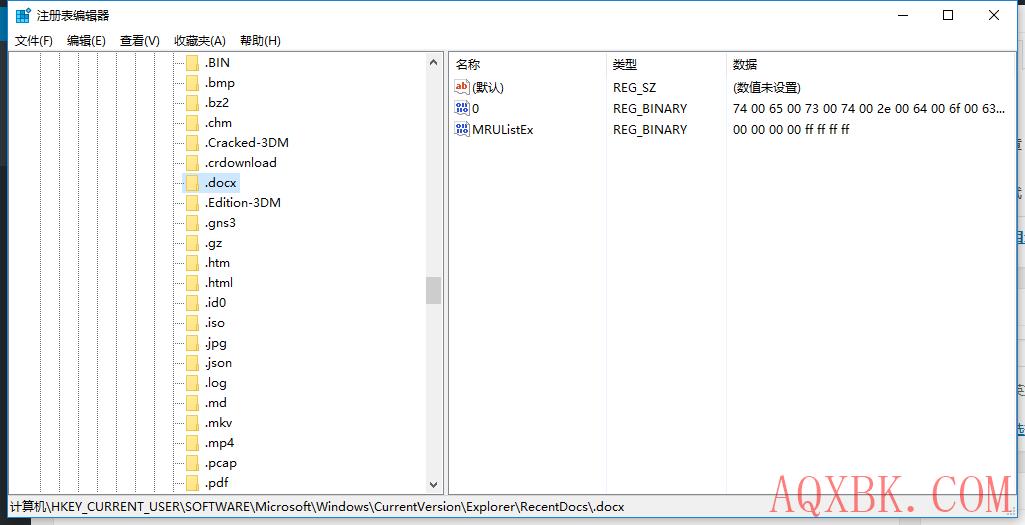1025x525 pixels.
Task: Click the tree pane scrollbar thumb
Action: coord(433,290)
